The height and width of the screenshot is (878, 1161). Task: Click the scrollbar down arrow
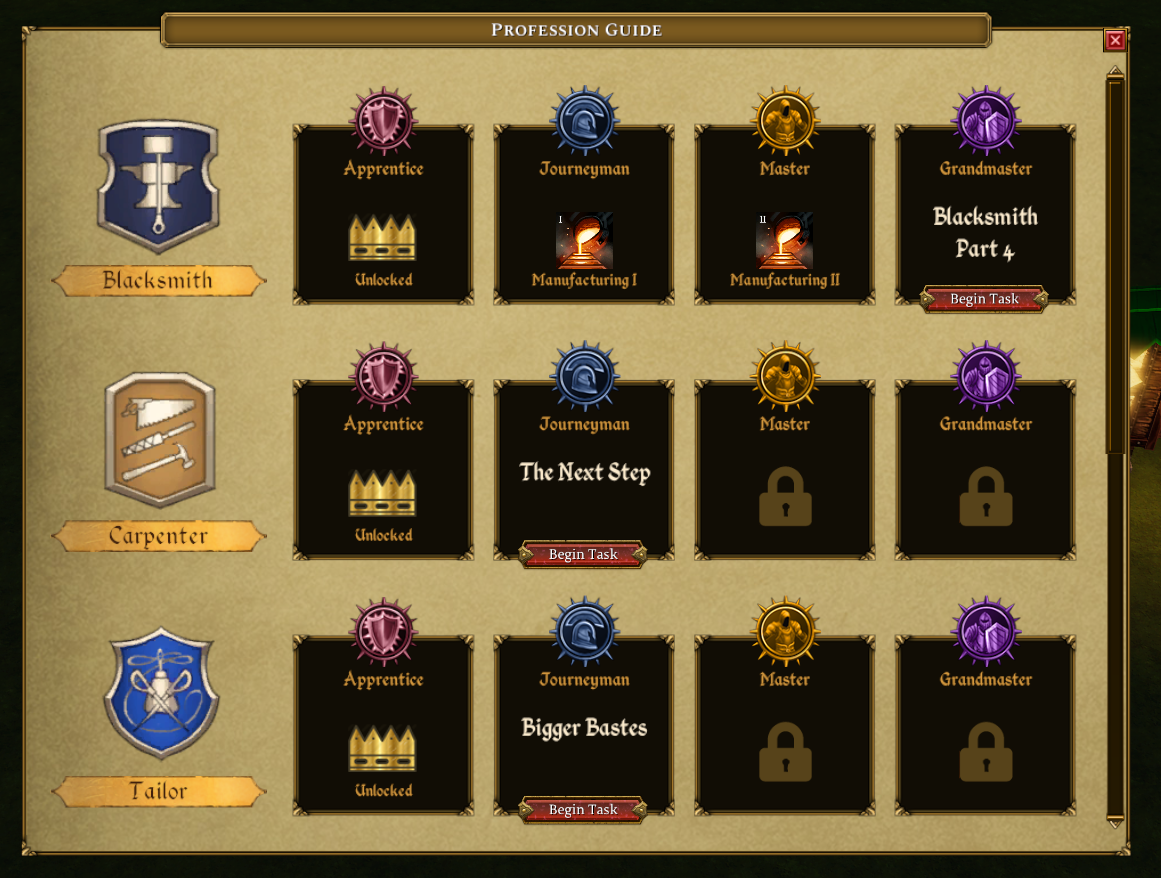[x=1115, y=822]
